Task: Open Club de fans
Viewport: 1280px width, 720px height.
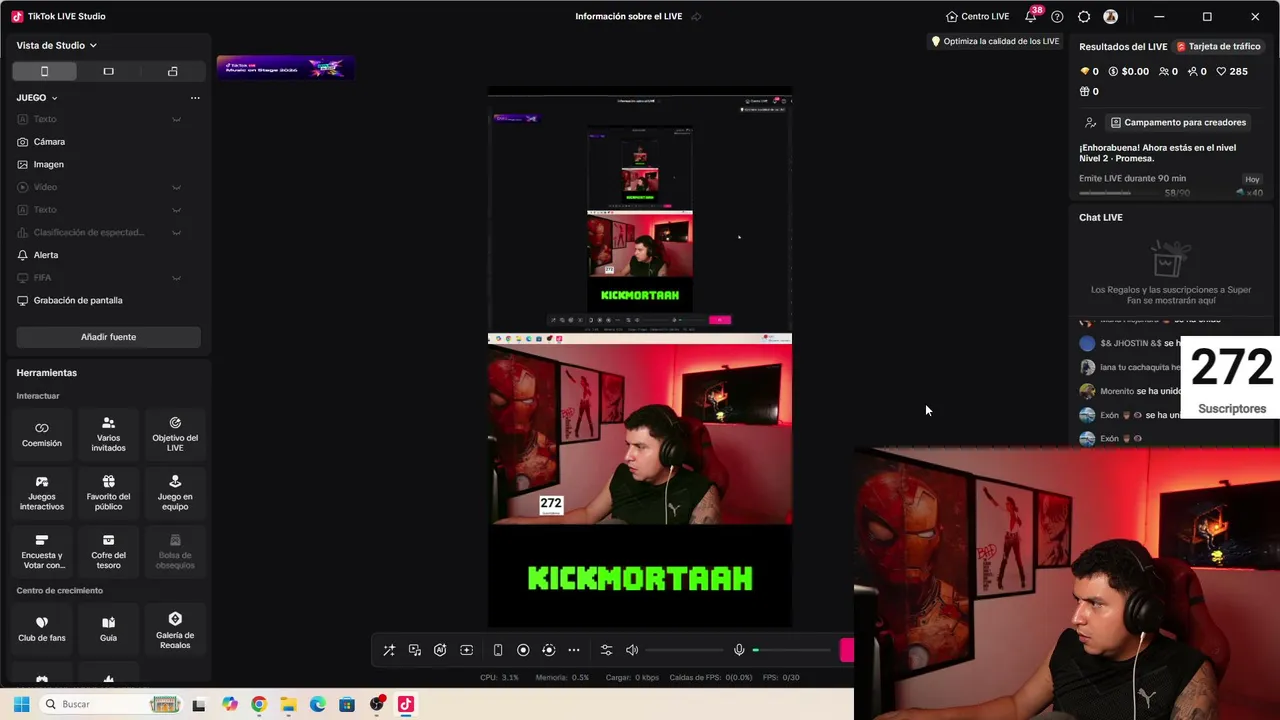Action: 42,628
